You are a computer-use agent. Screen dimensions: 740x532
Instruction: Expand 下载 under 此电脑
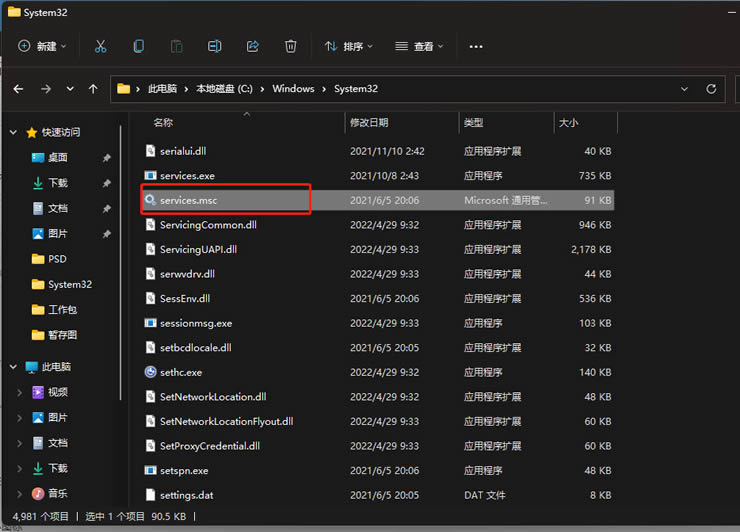coord(19,468)
